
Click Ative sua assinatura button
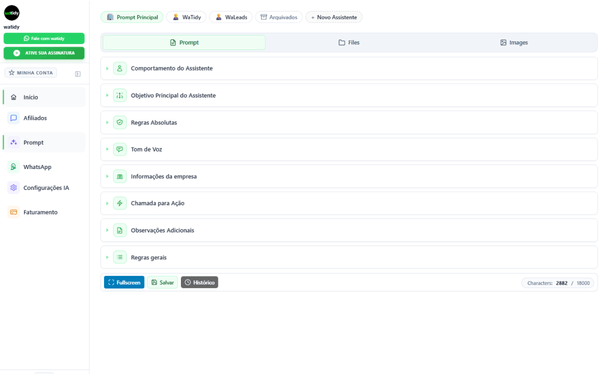(x=44, y=53)
